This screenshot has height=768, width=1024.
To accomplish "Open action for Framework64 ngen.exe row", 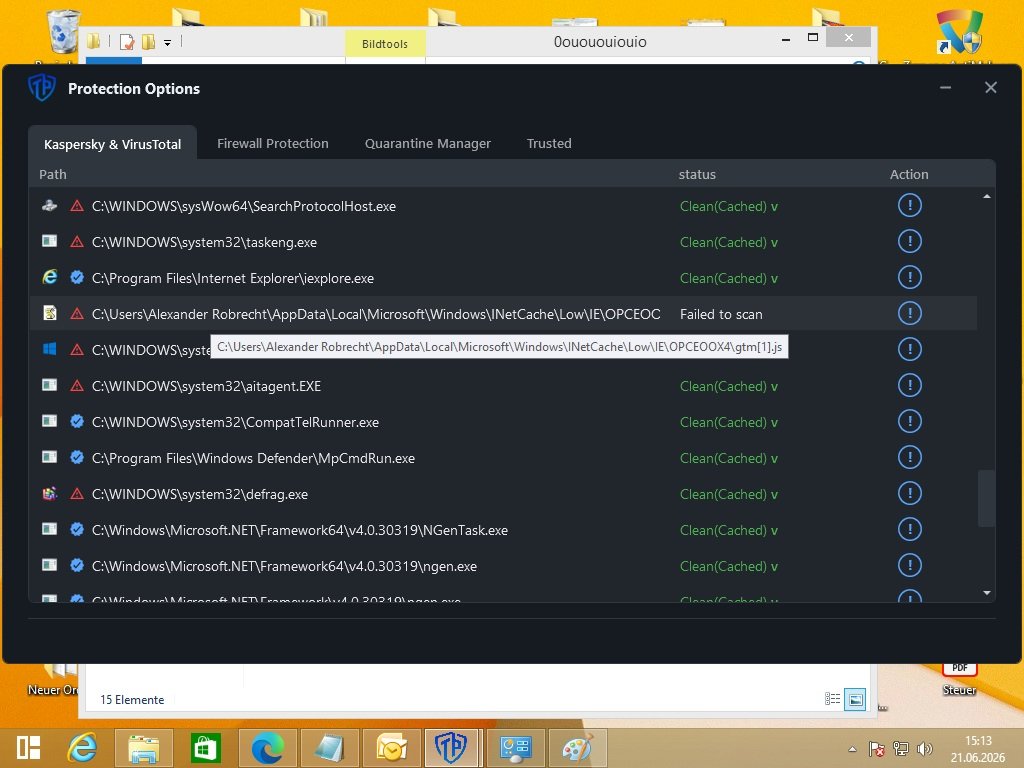I will [909, 564].
